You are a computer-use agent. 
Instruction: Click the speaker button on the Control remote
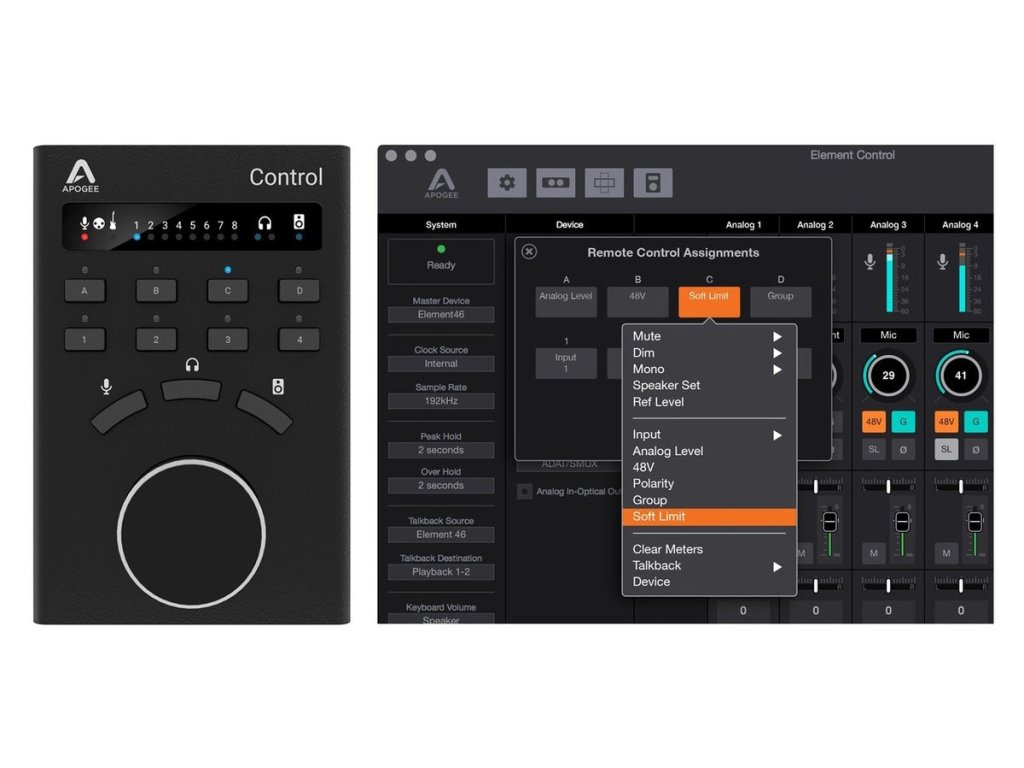pos(264,412)
